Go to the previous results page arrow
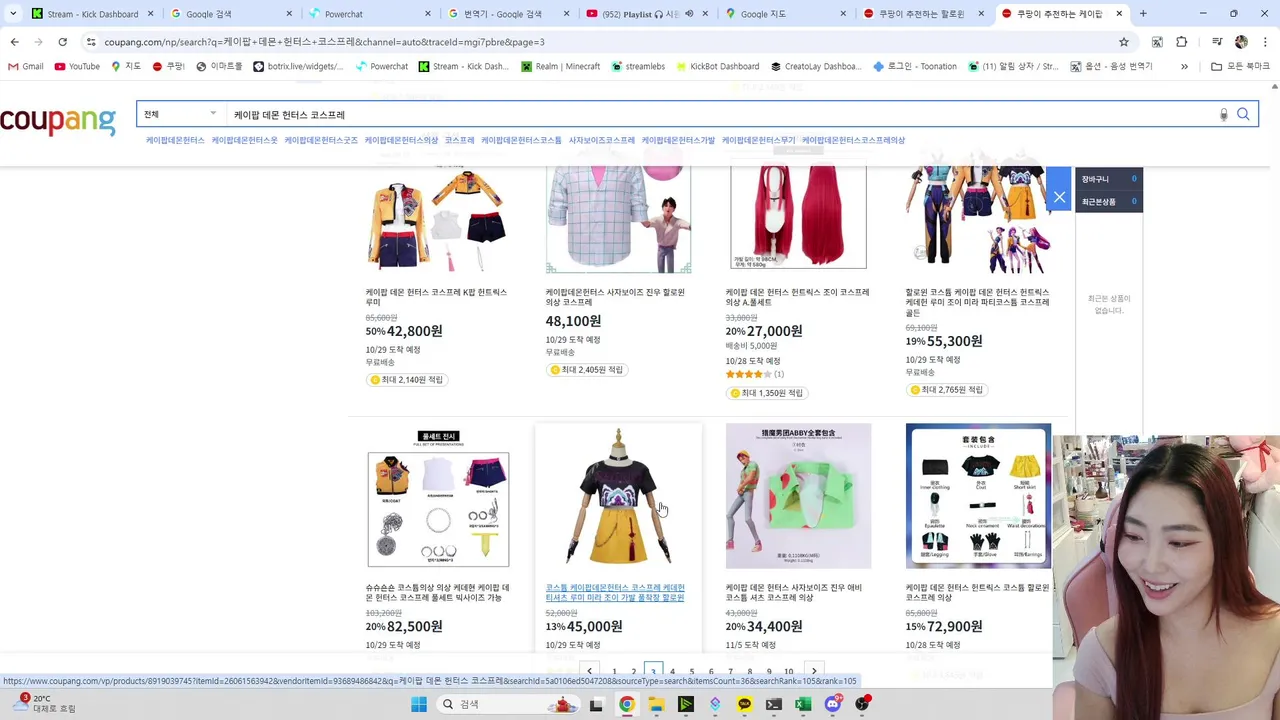The width and height of the screenshot is (1280, 720). [590, 671]
